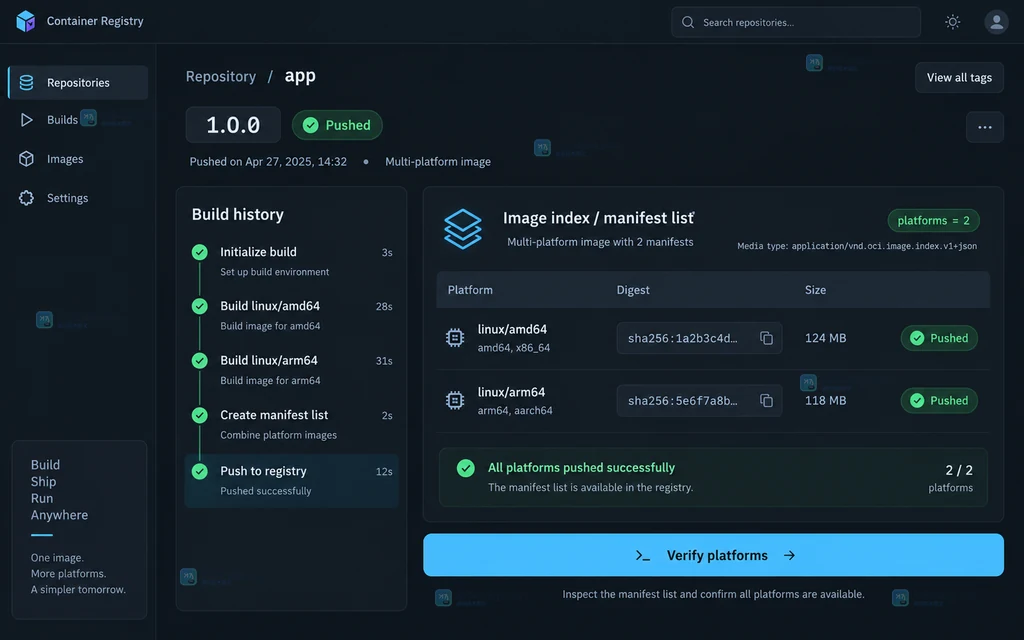Click the 118 MB size value

[x=825, y=401]
